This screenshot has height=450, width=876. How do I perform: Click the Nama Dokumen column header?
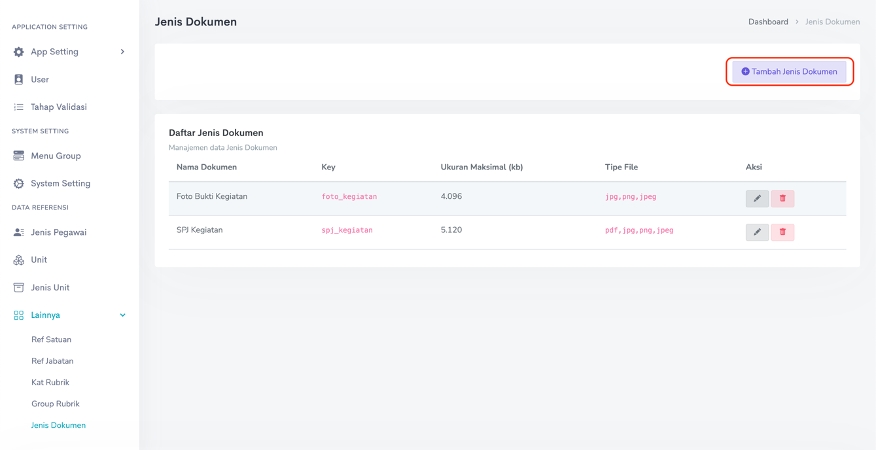pos(206,167)
